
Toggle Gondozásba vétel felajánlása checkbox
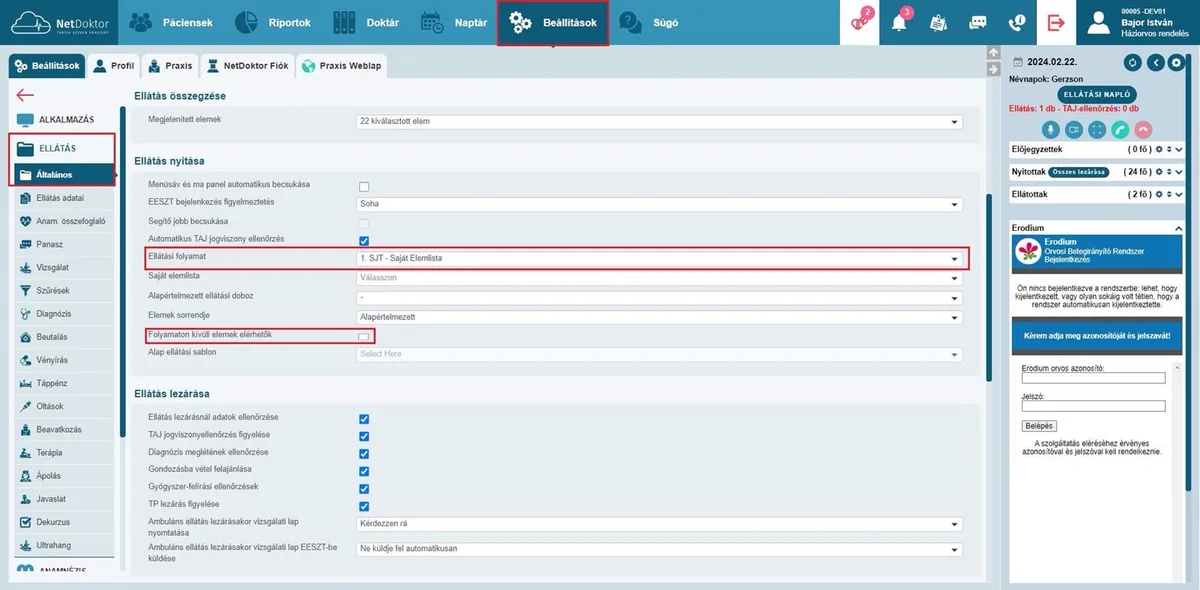click(364, 471)
